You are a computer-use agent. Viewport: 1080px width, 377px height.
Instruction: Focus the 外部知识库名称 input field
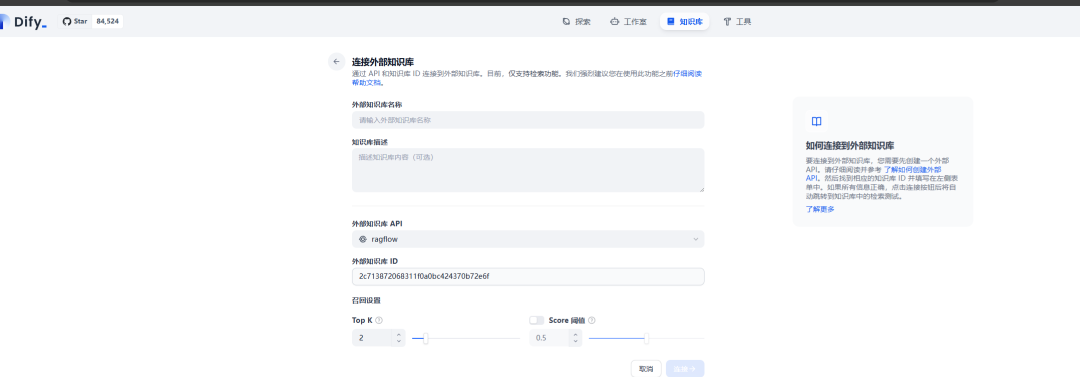(528, 120)
